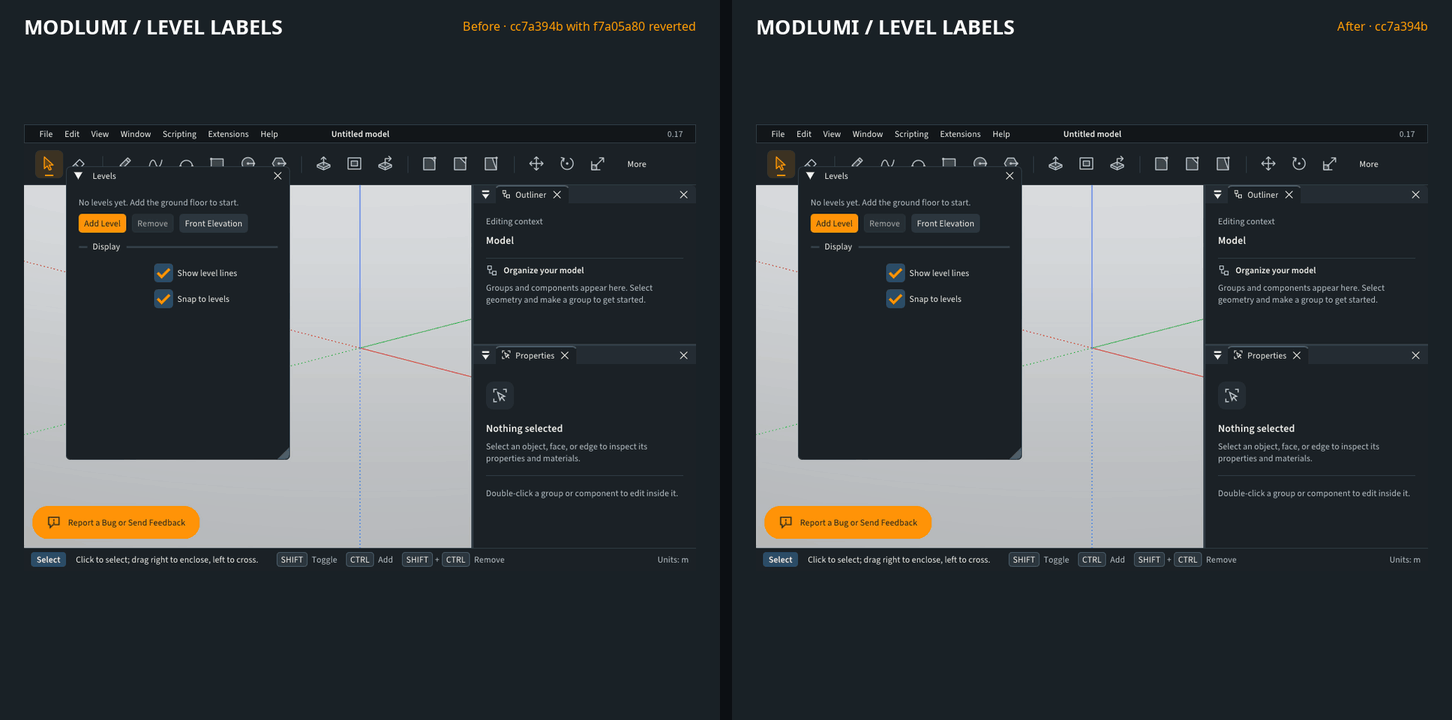Click the Untitled model title in Before view
Image resolution: width=1452 pixels, height=720 pixels.
coord(360,134)
